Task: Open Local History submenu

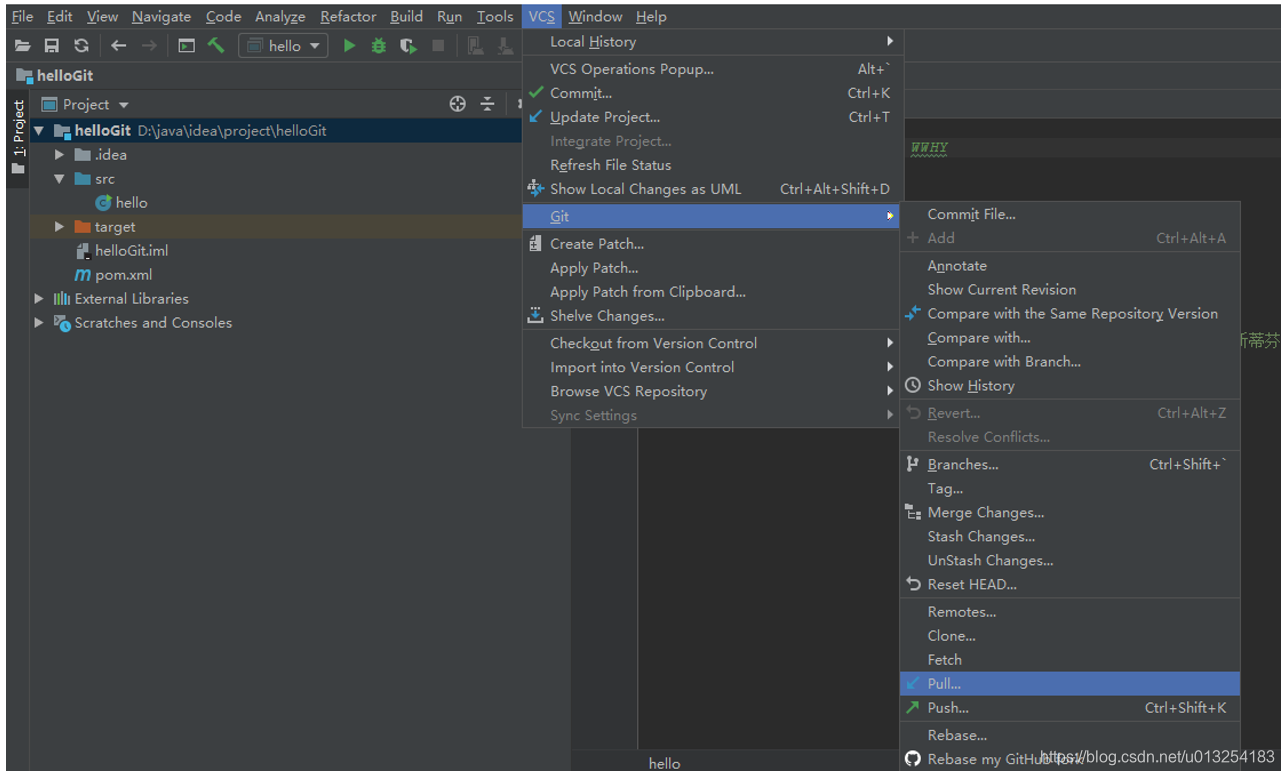Action: click(711, 42)
